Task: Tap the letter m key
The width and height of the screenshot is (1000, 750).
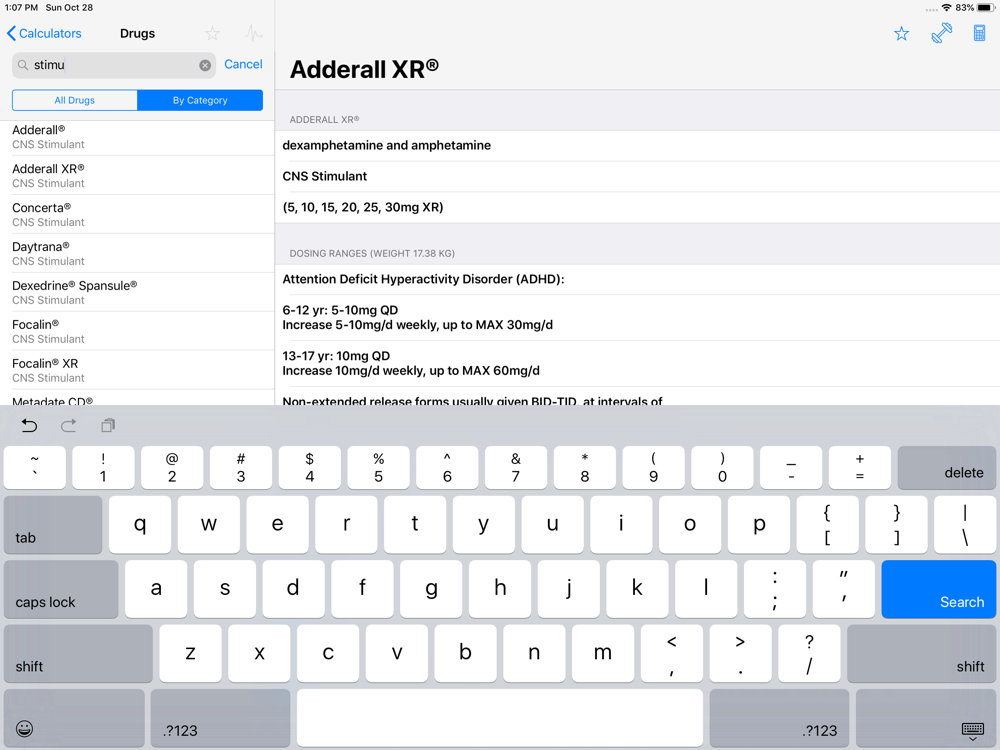Action: 603,654
